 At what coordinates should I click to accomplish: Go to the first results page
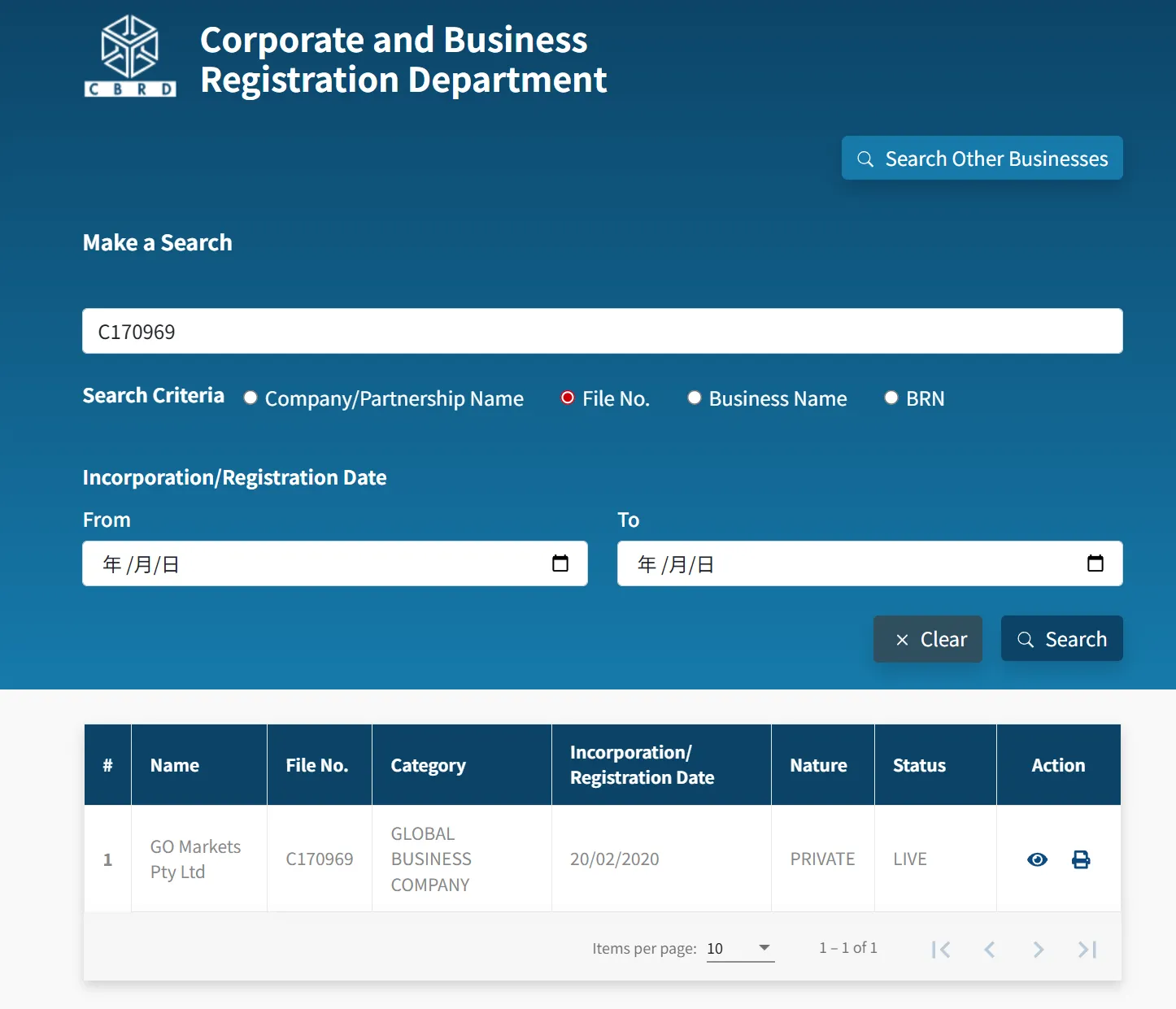941,949
